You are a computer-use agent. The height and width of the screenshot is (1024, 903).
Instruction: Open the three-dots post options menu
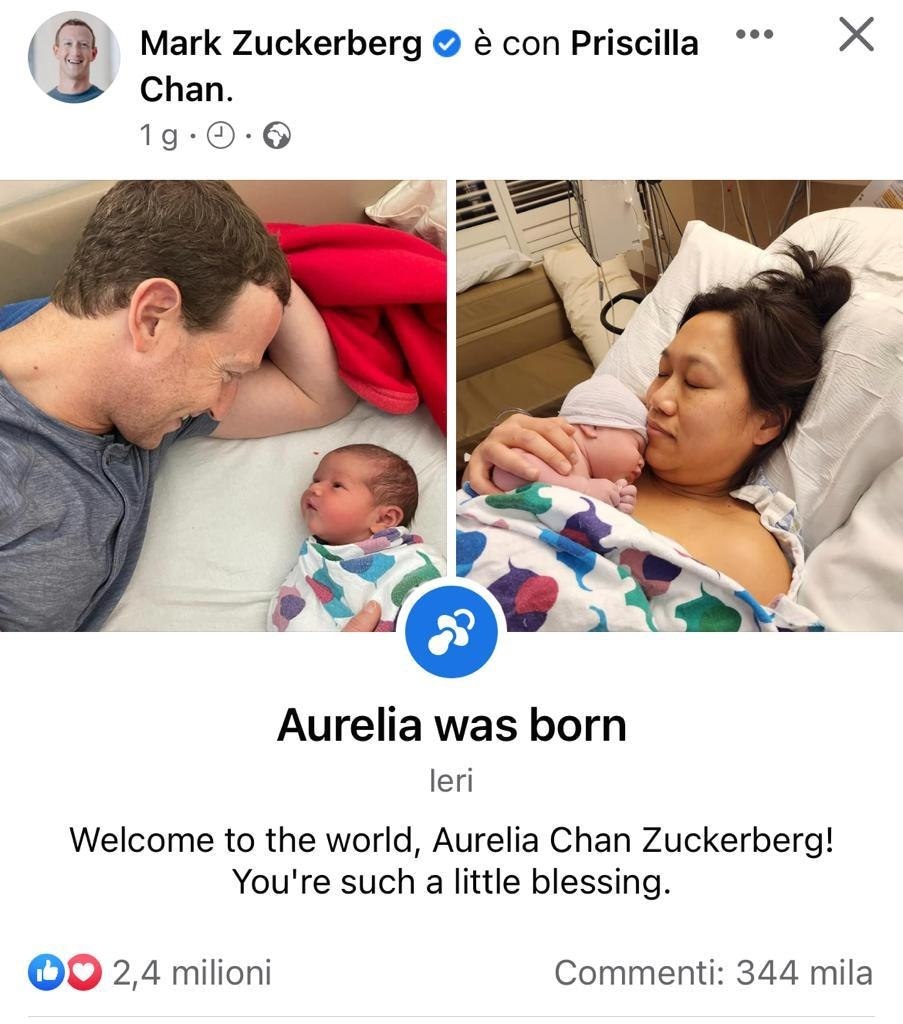(754, 34)
